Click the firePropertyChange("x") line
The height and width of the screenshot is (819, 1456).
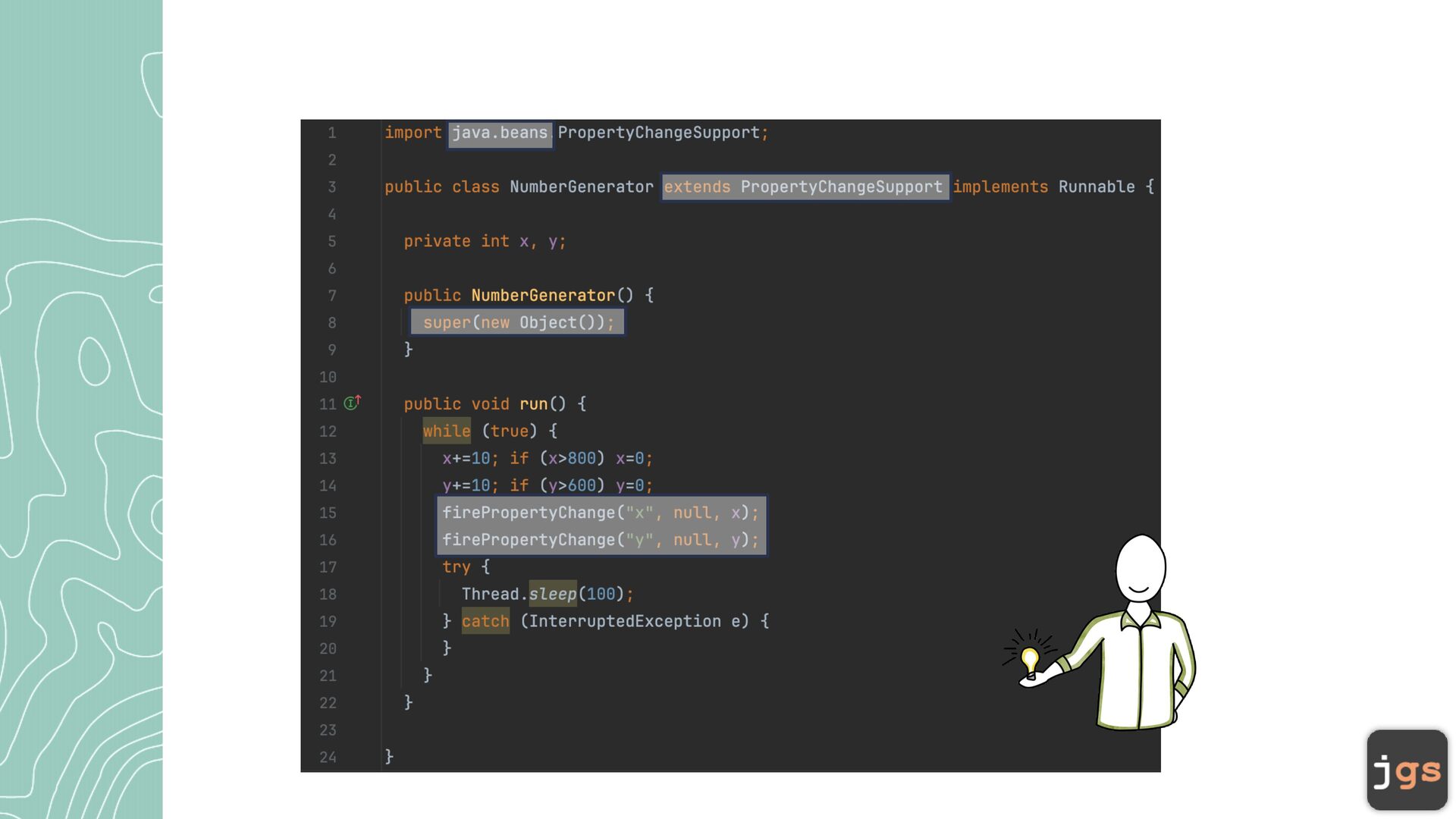tap(600, 513)
